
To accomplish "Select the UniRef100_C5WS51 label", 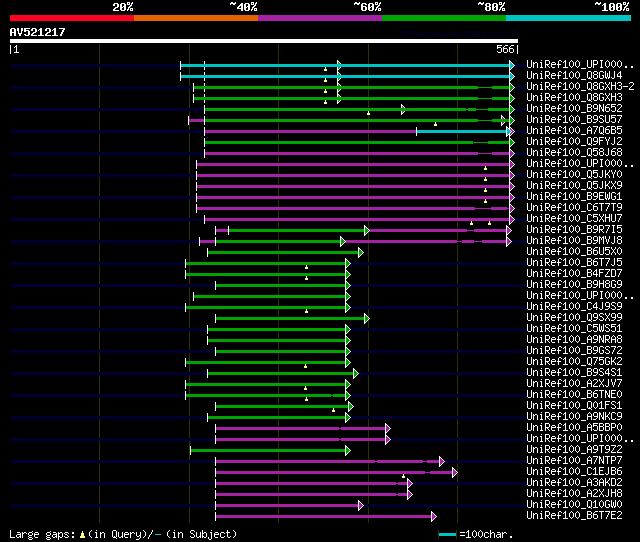I will (574, 329).
